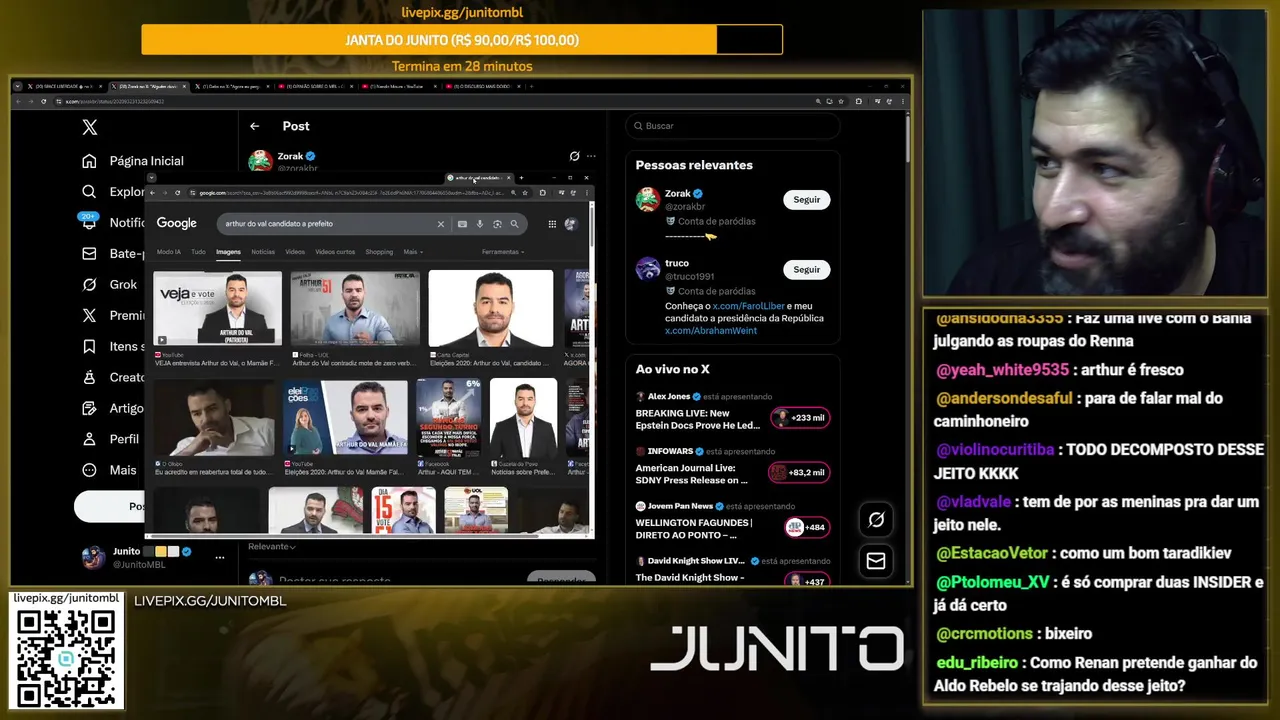The image size is (1280, 720).
Task: Select the Tudo Google tab
Action: (198, 252)
